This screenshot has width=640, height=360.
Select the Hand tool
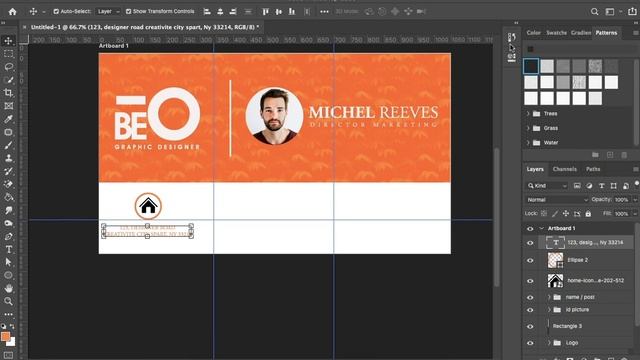pos(8,289)
